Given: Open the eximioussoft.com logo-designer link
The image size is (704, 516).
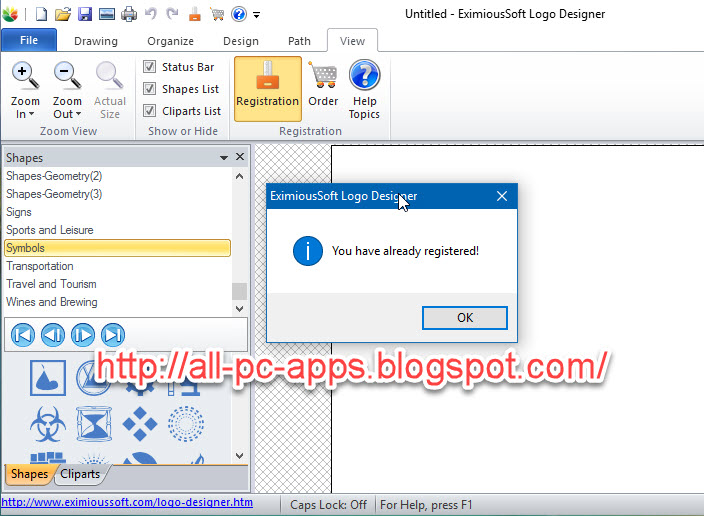Looking at the screenshot, I should point(127,503).
